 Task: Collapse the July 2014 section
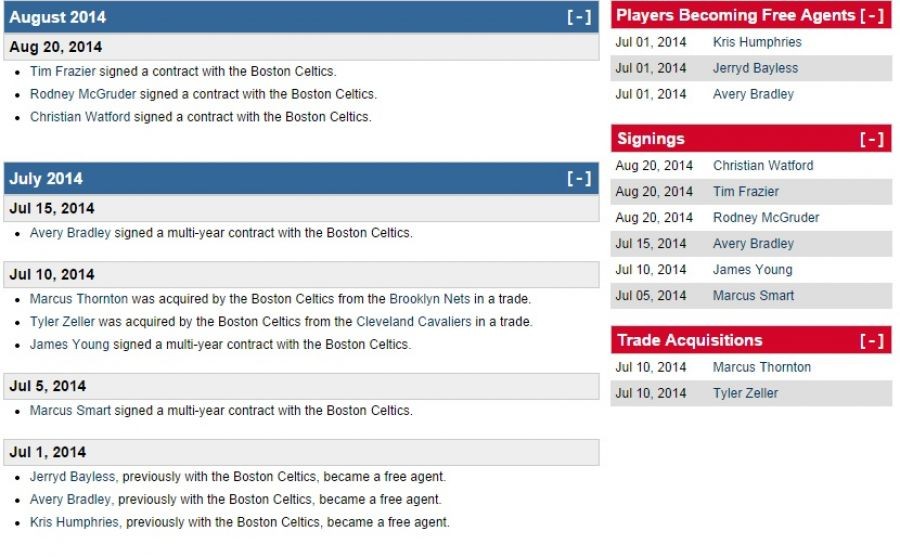[x=579, y=179]
